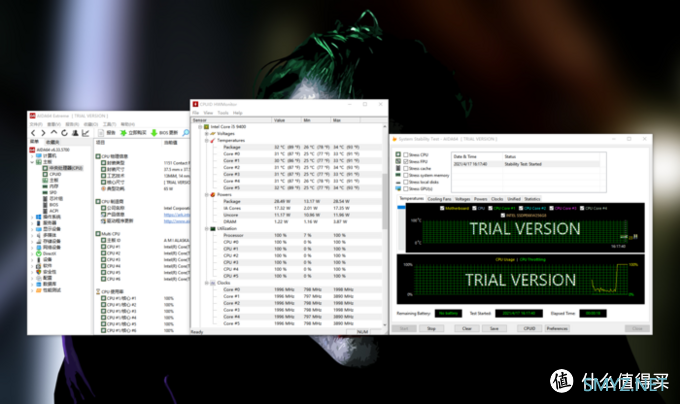680x404 pixels.
Task: Enable the Stress CPU checkbox
Action: (x=406, y=154)
